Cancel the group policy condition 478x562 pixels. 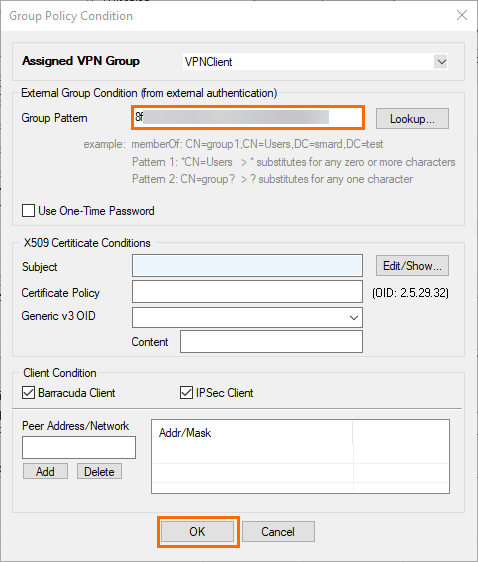[x=278, y=532]
